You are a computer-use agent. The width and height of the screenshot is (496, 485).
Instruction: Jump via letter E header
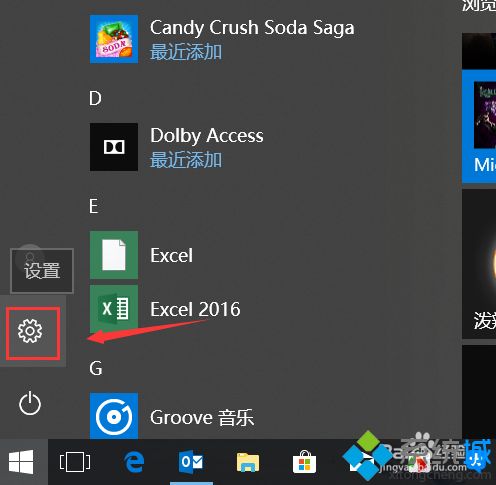pos(94,206)
